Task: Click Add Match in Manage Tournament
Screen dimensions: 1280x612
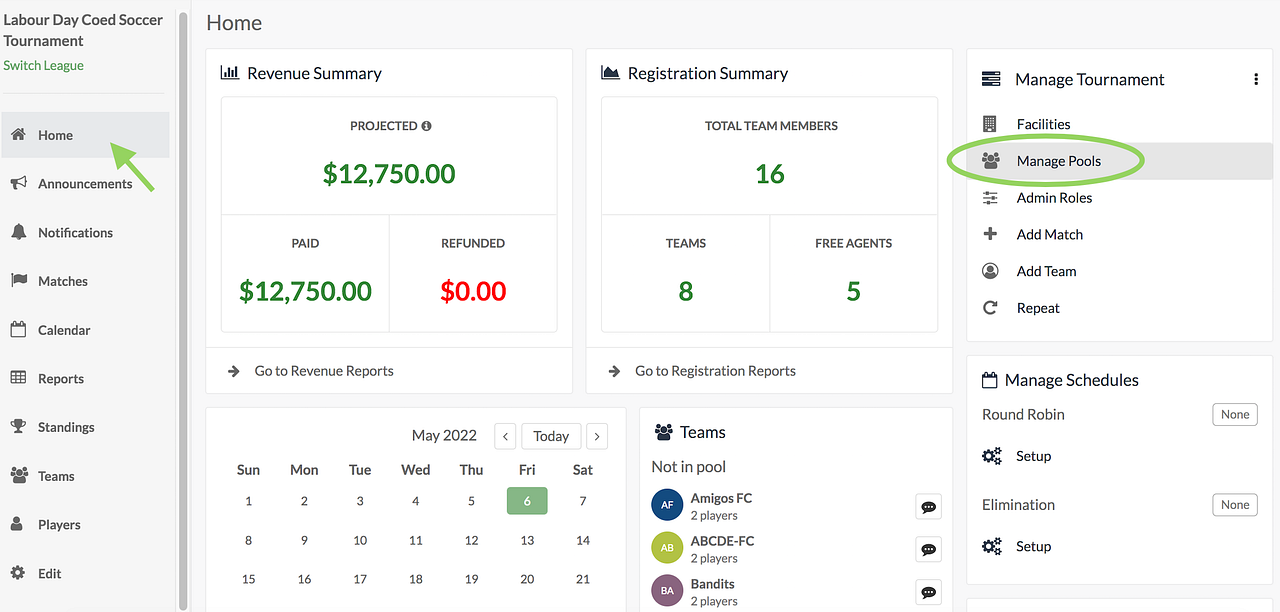Action: pos(1049,235)
